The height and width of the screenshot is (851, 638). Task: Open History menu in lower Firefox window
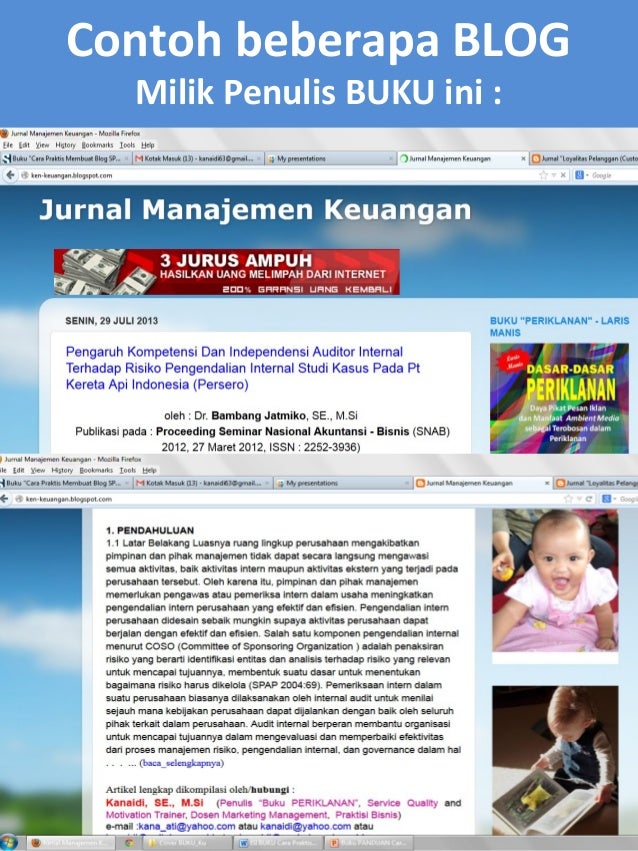click(x=62, y=470)
